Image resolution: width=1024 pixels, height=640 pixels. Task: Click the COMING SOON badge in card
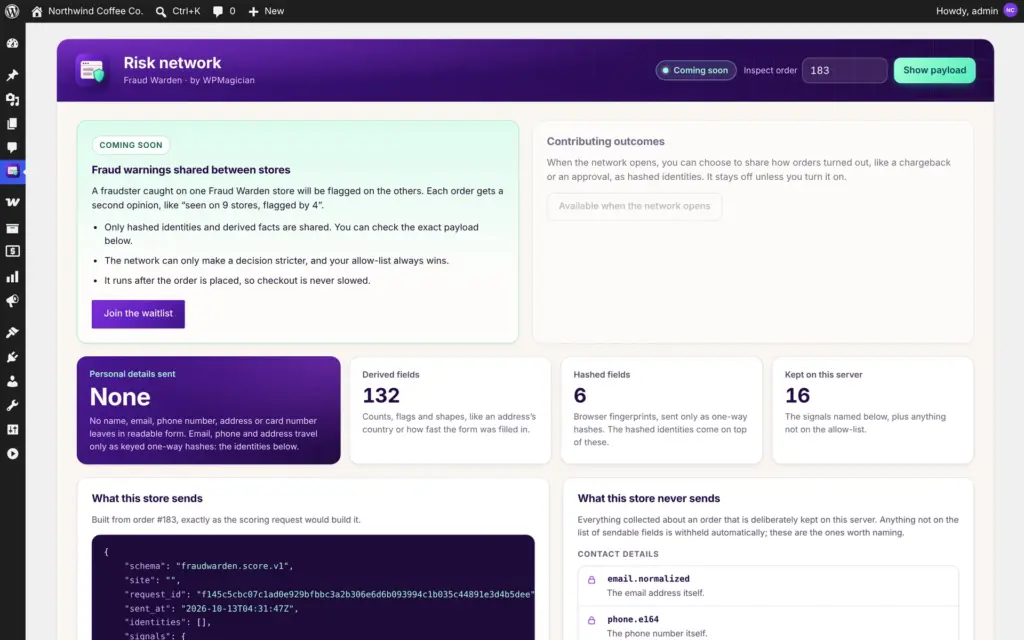[131, 145]
